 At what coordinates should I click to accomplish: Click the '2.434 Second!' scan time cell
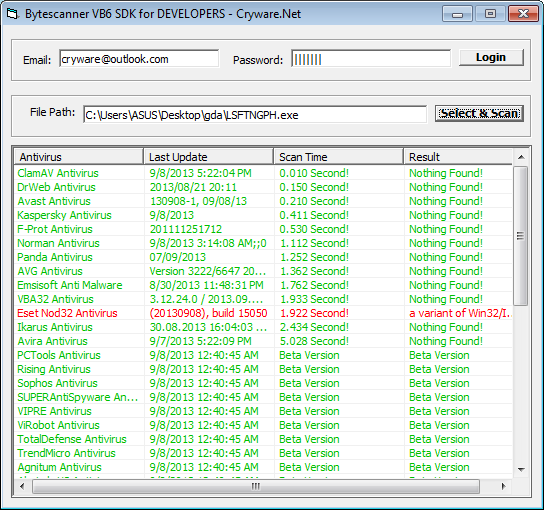click(x=314, y=327)
